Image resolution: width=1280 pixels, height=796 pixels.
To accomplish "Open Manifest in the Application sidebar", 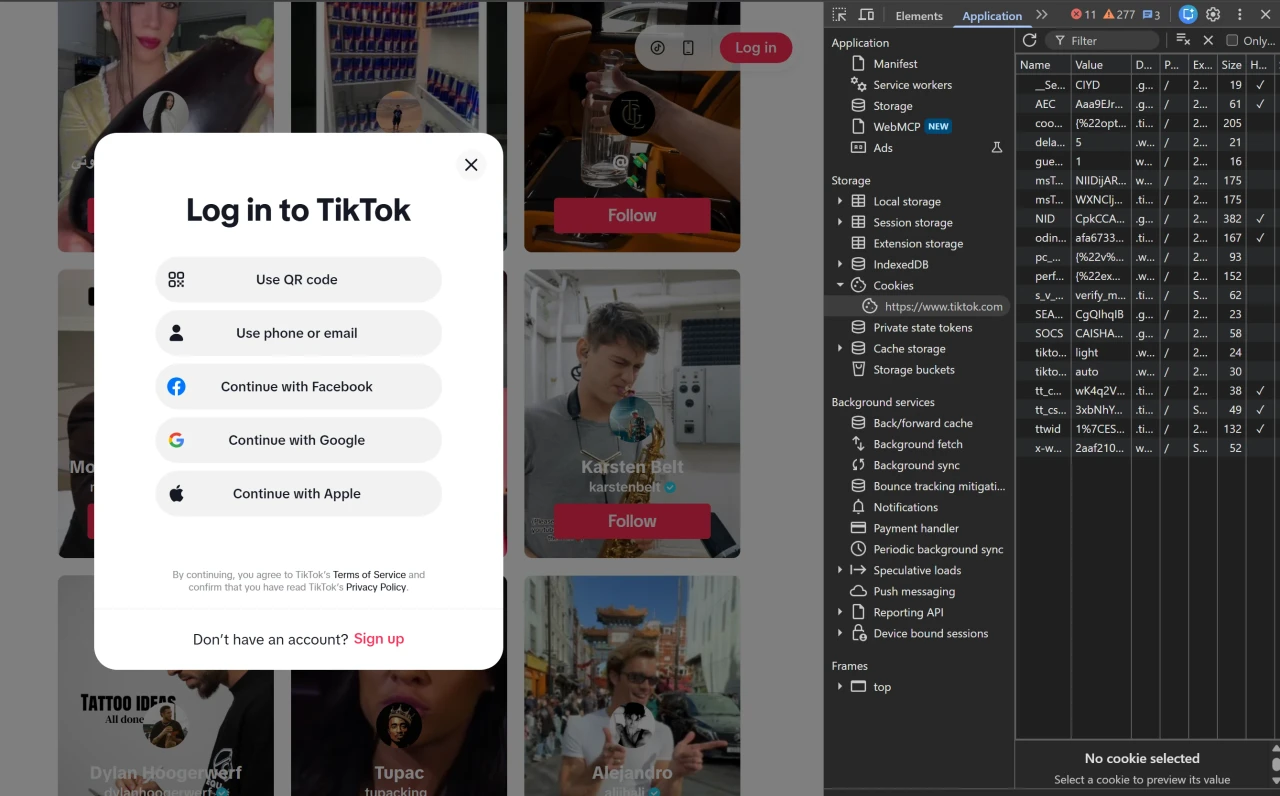I will click(895, 64).
